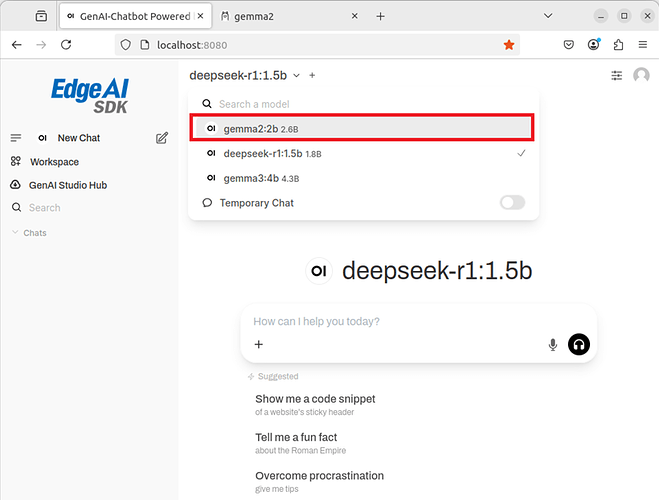Toggle the bookmark star icon
This screenshot has height=500, width=659.
pyautogui.click(x=509, y=45)
